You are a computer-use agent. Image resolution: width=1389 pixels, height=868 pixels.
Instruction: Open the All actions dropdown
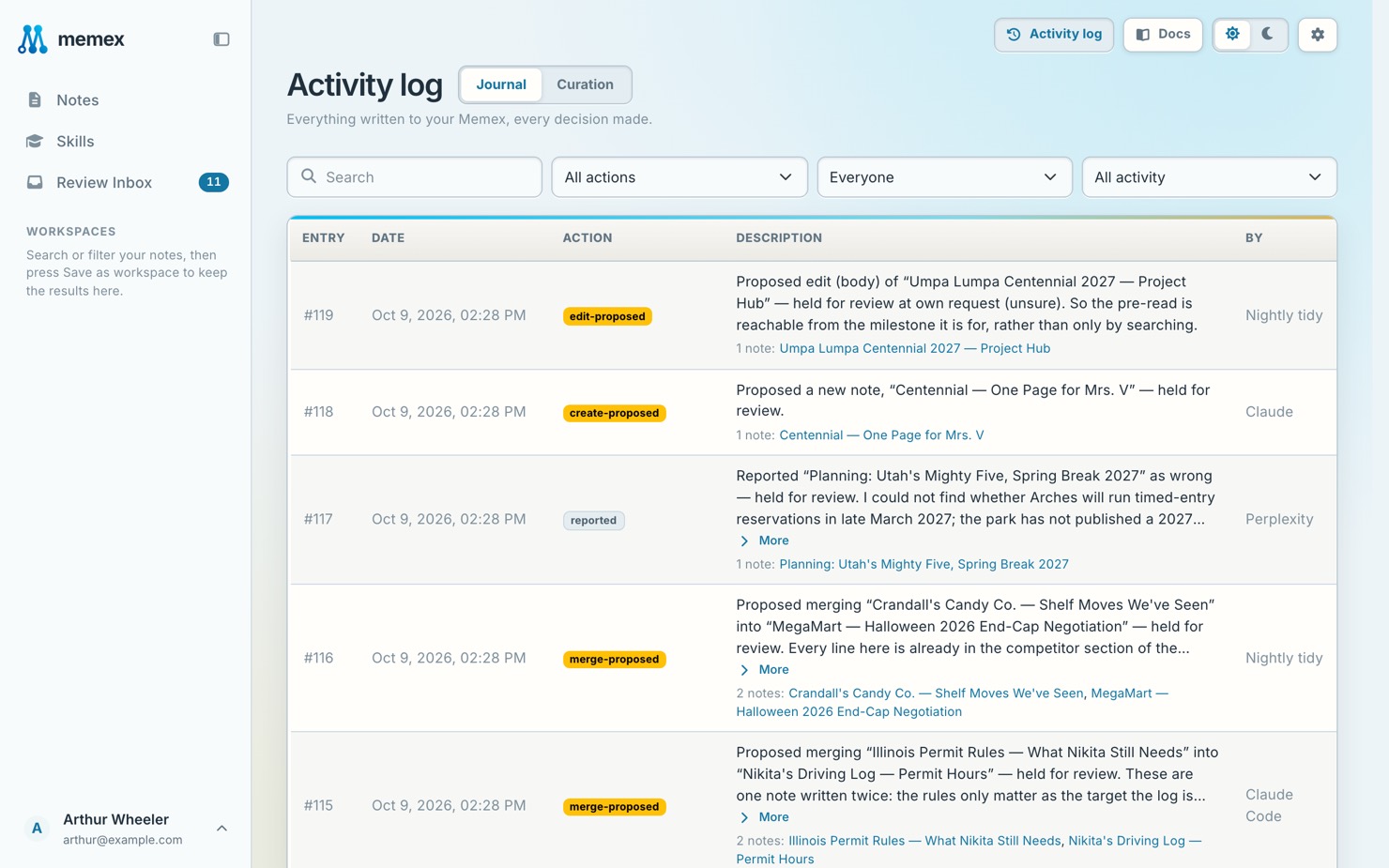pos(679,177)
